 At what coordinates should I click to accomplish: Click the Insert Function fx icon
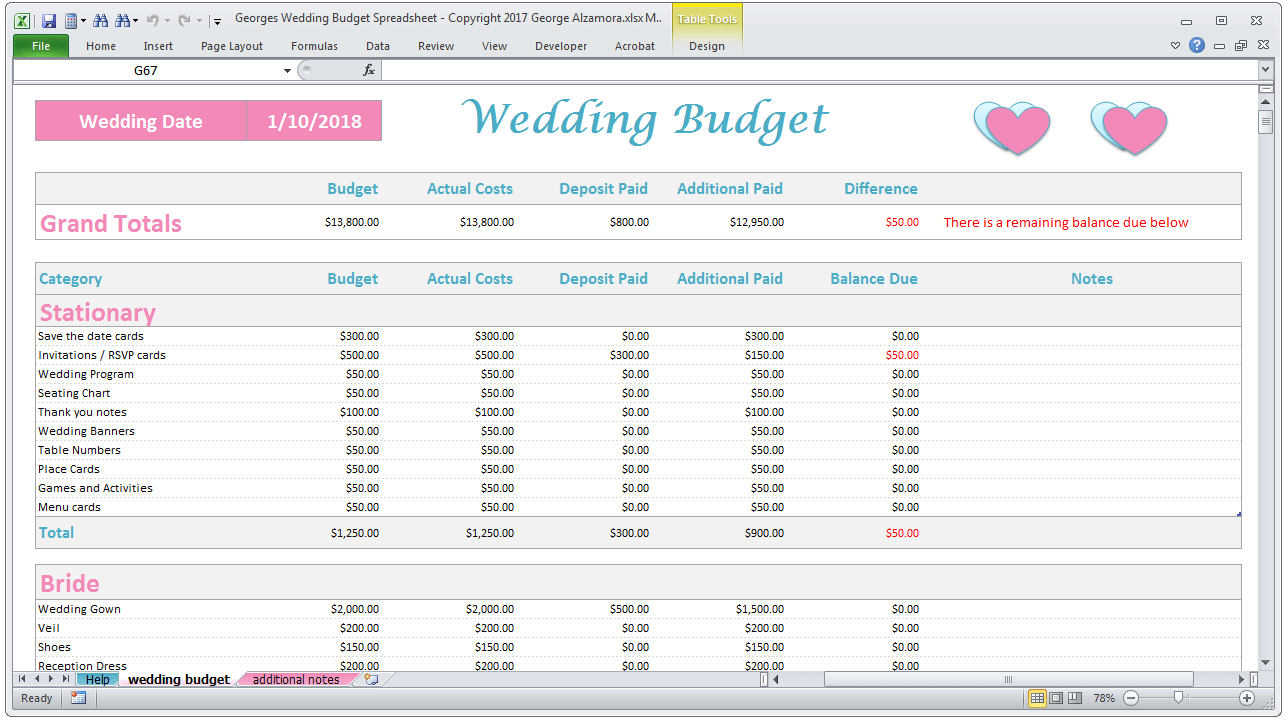pyautogui.click(x=369, y=70)
